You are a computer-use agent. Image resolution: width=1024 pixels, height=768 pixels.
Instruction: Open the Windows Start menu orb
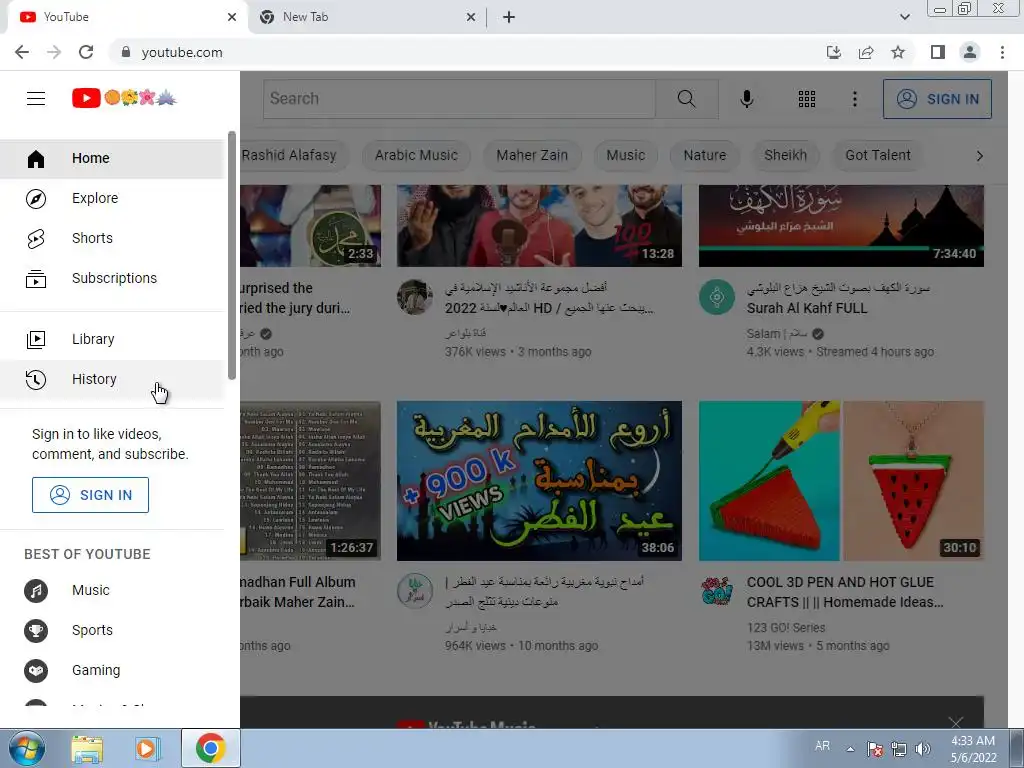tap(26, 748)
